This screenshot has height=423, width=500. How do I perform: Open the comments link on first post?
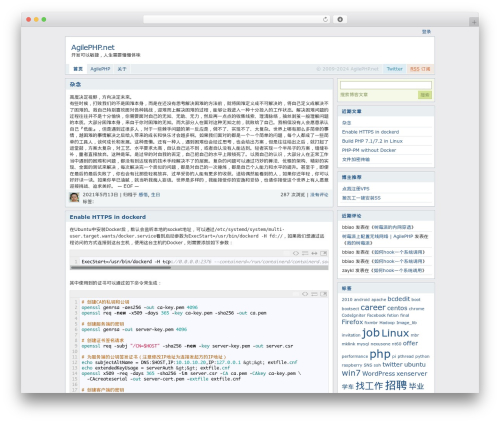click(x=319, y=195)
